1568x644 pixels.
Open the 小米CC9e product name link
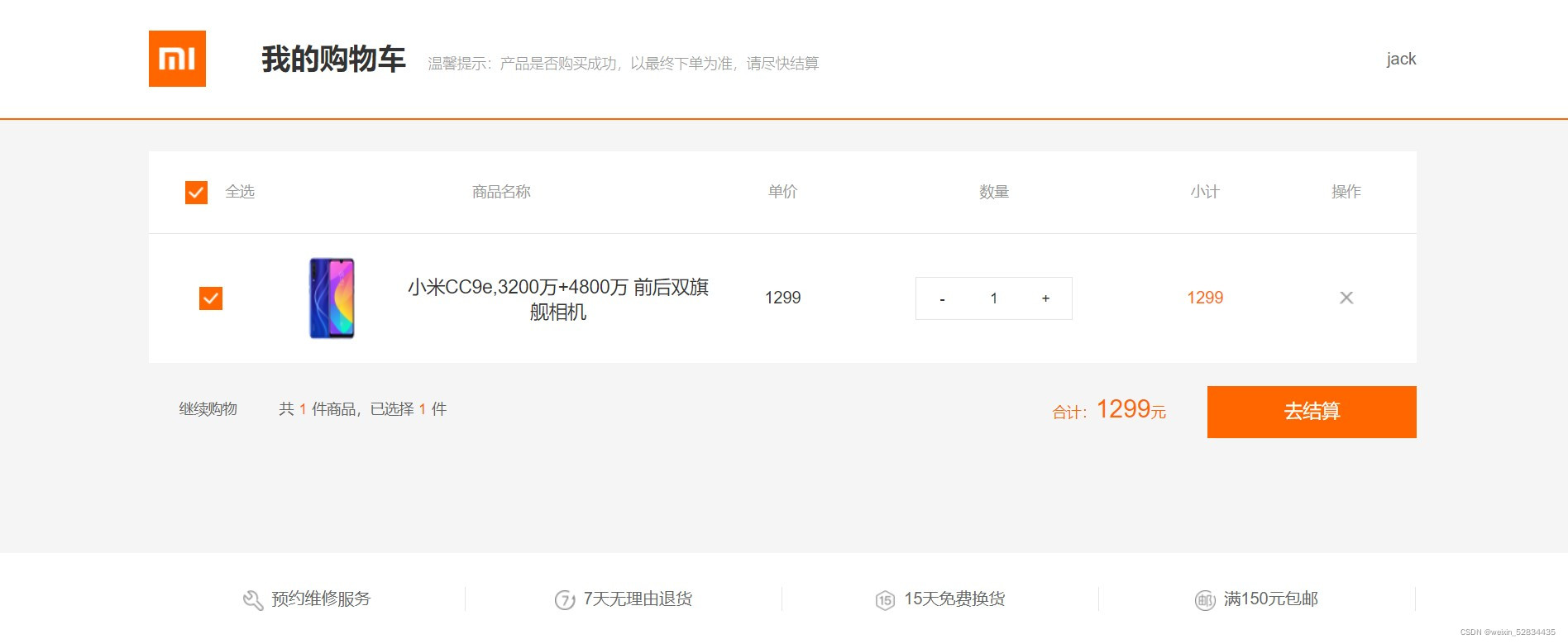558,299
